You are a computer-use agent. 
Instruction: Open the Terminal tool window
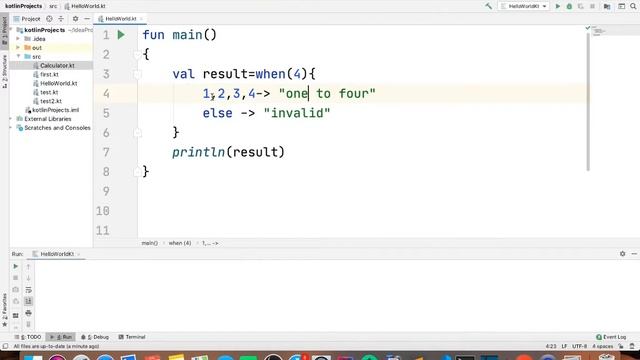tap(132, 337)
